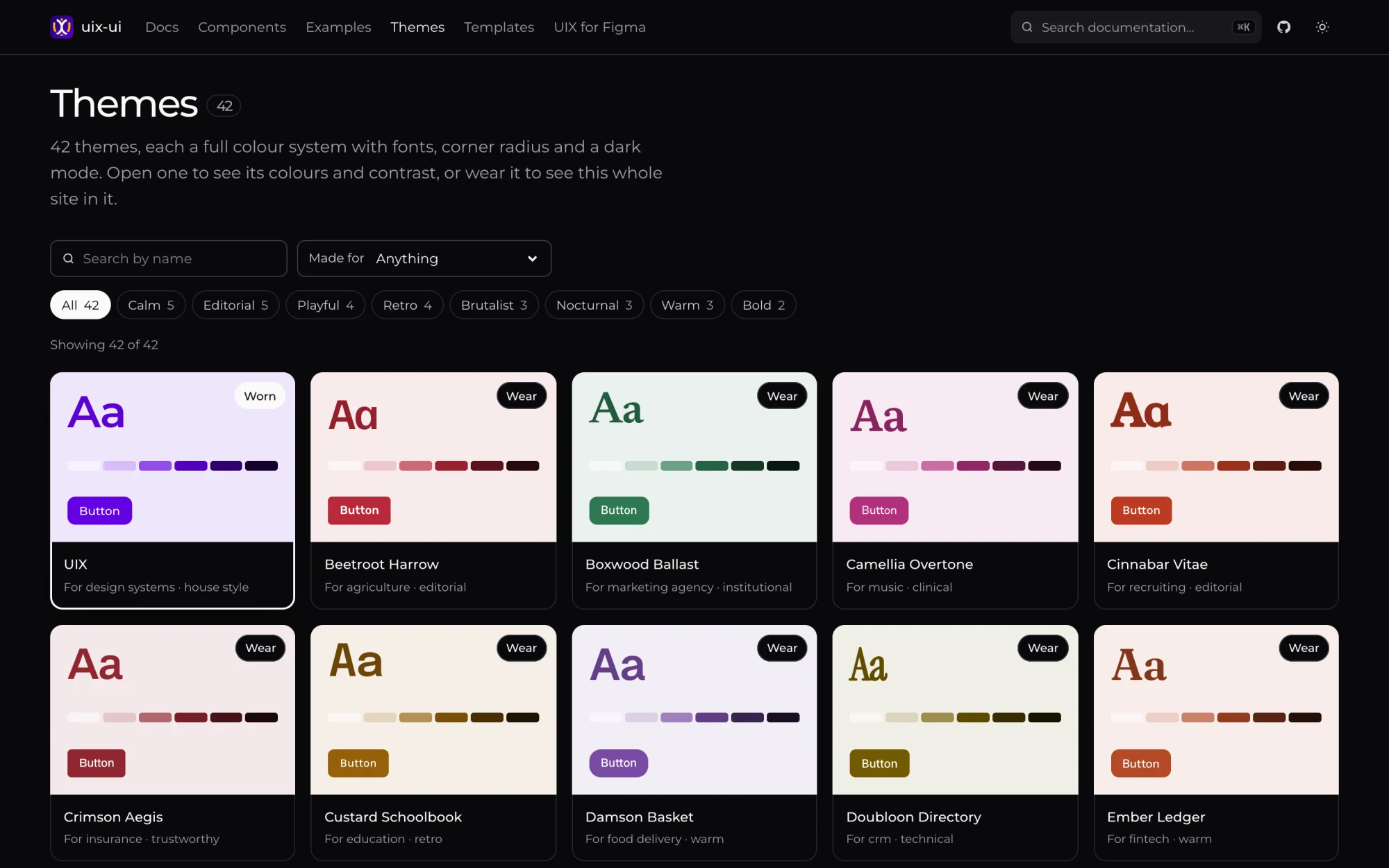The height and width of the screenshot is (868, 1389).
Task: Wear the Boxwood Ballast theme
Action: coord(782,396)
